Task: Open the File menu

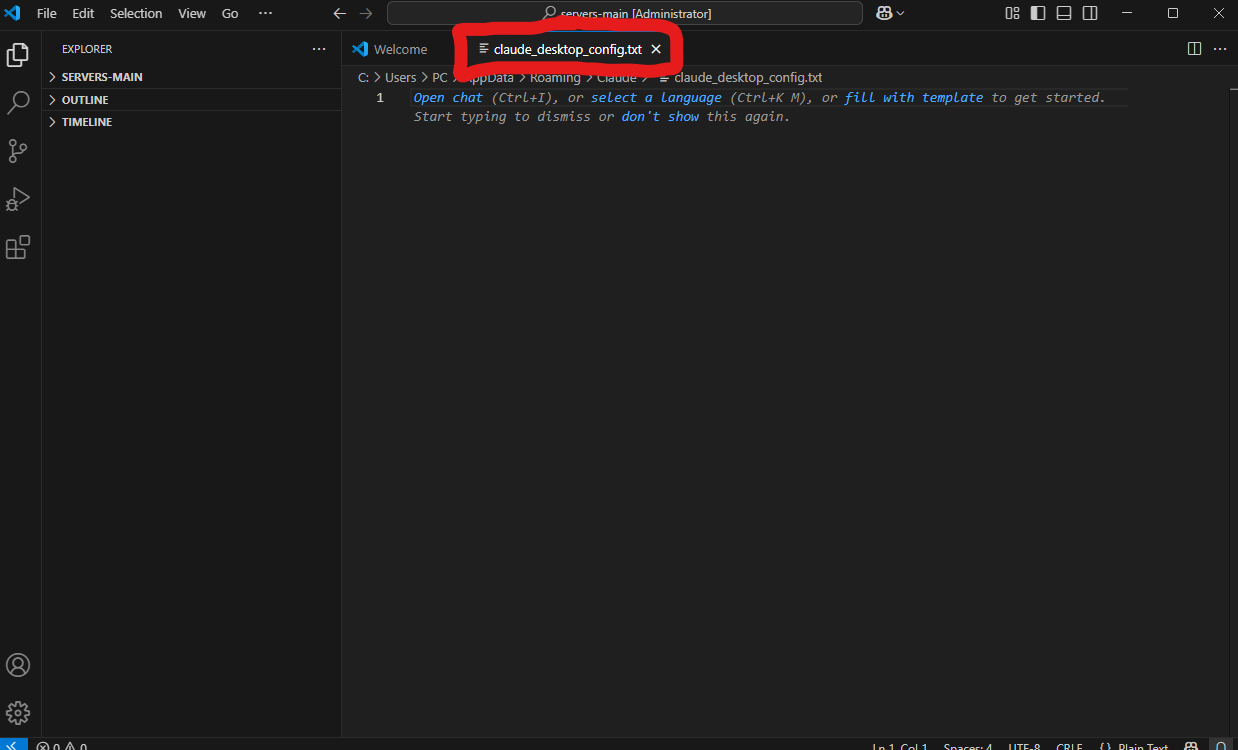Action: coord(47,13)
